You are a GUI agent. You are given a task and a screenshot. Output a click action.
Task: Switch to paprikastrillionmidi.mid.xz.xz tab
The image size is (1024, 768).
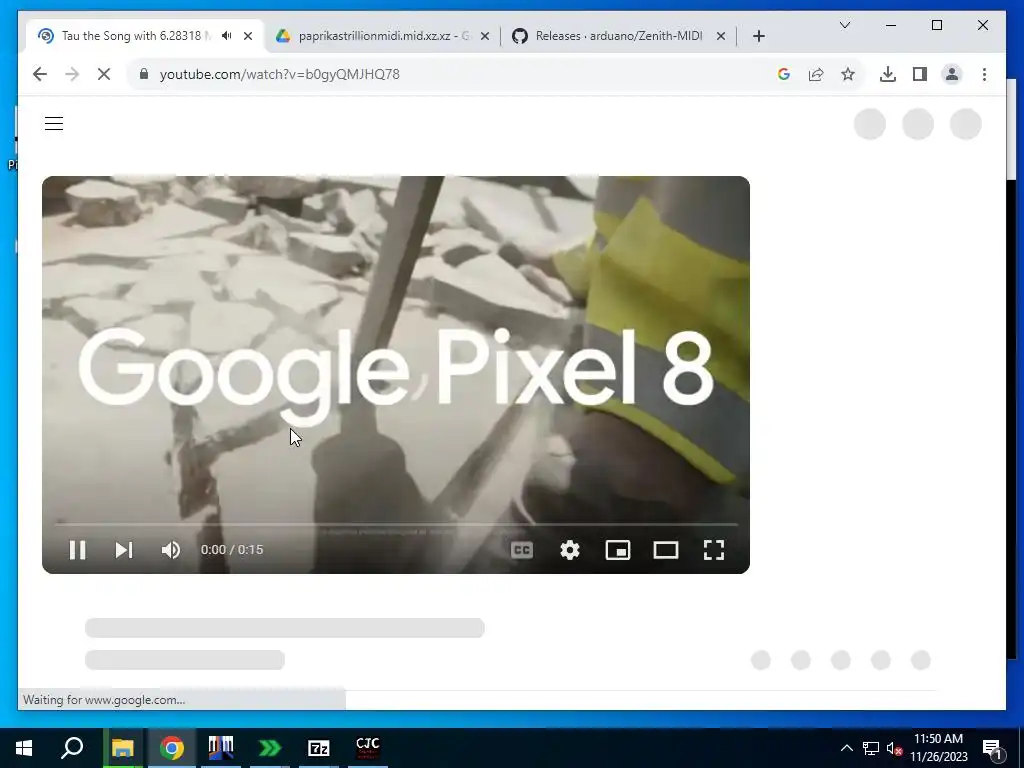pyautogui.click(x=385, y=36)
